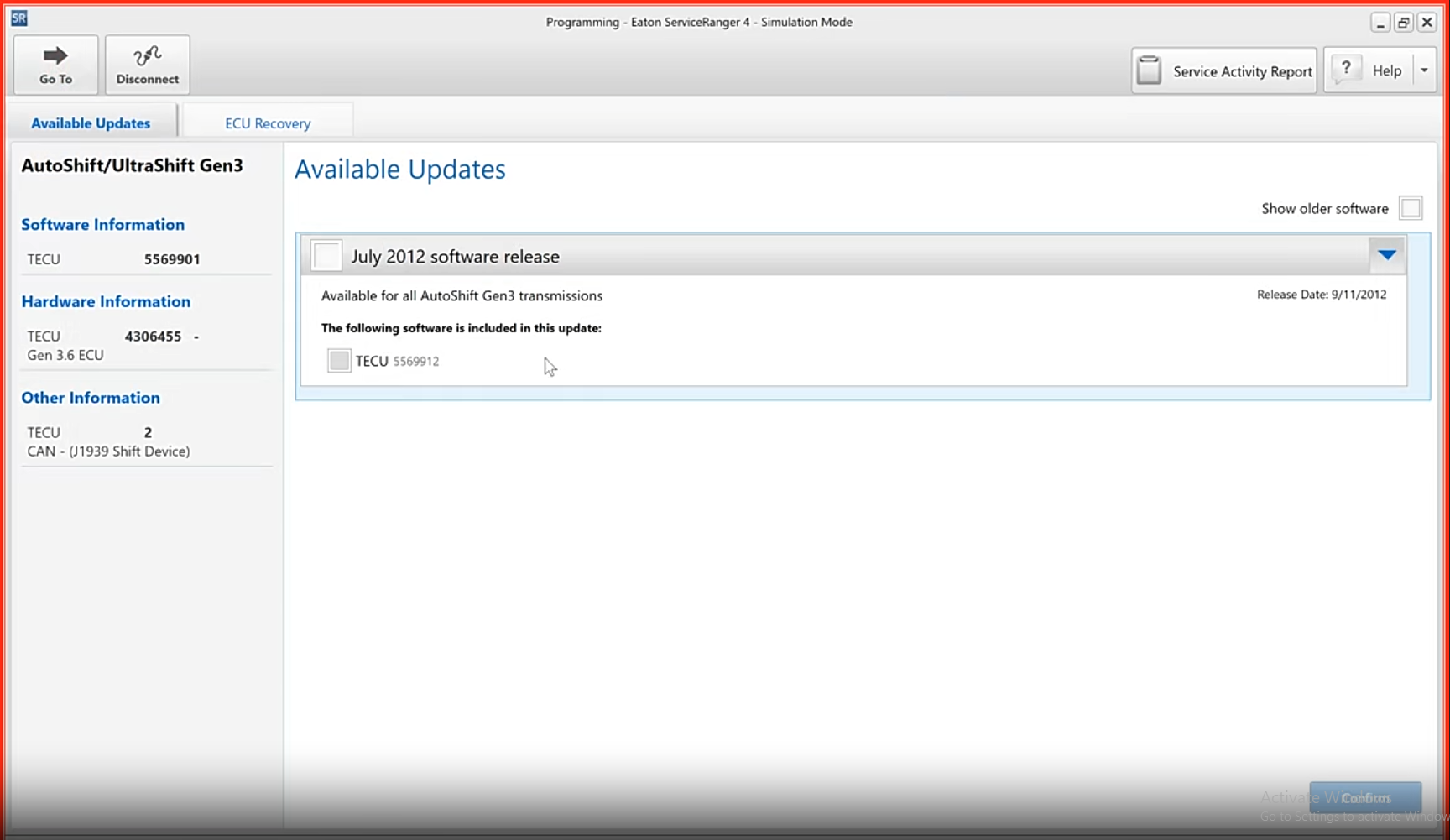Check the July 2012 software release box
This screenshot has width=1450, height=840.
tap(326, 256)
